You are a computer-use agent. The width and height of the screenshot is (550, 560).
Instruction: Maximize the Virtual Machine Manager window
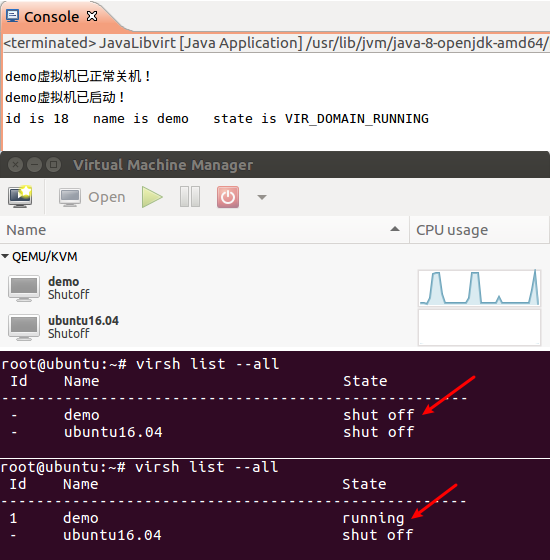click(54, 165)
